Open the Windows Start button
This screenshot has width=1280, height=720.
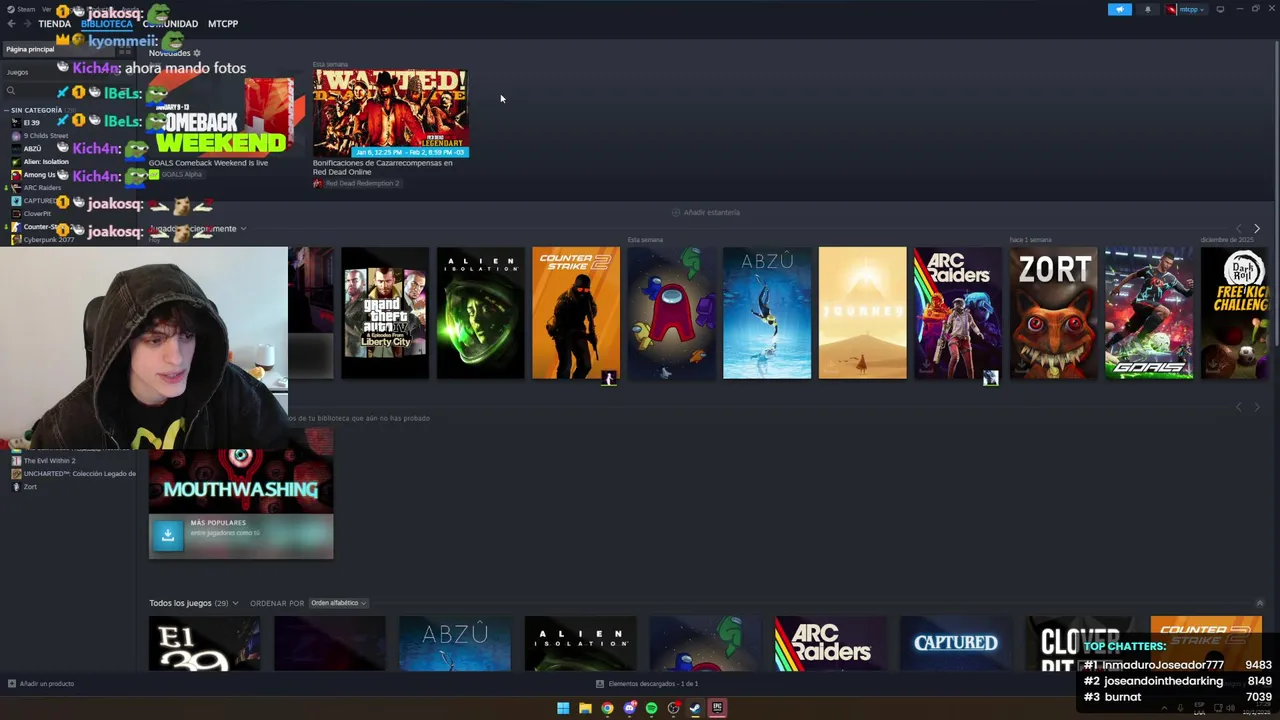click(563, 708)
